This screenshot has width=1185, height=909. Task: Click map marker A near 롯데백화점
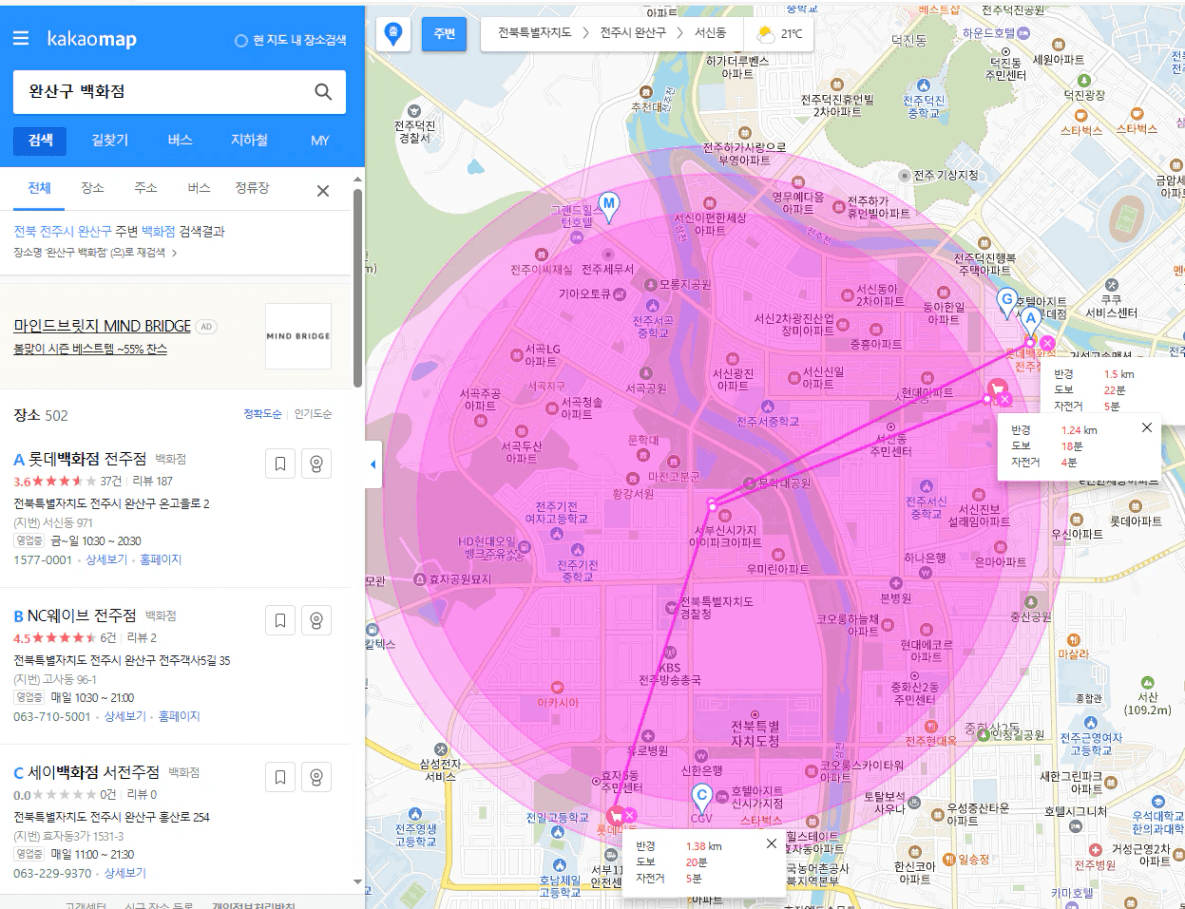click(1030, 322)
